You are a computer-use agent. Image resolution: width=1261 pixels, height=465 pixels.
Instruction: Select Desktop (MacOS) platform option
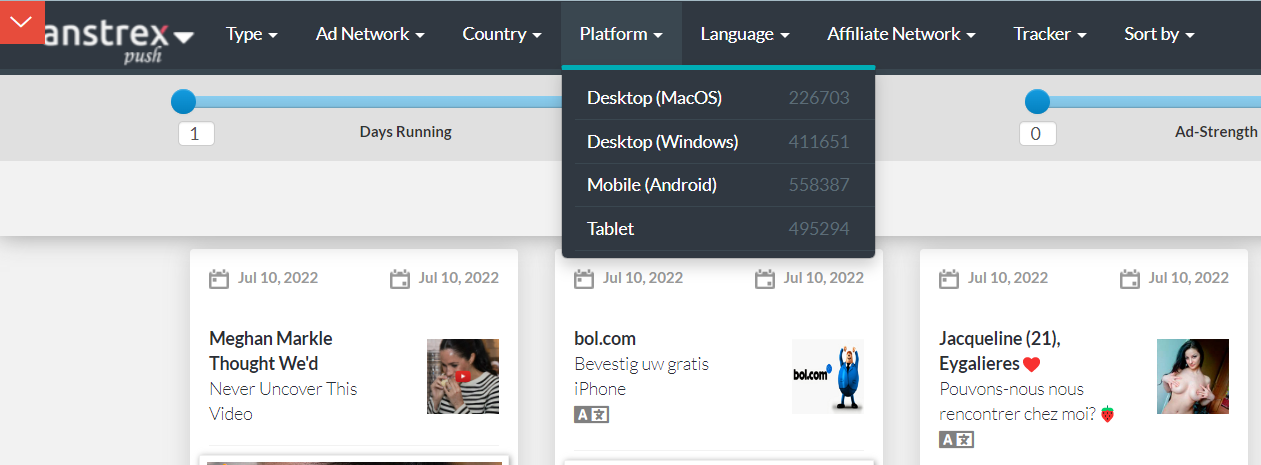[x=654, y=98]
